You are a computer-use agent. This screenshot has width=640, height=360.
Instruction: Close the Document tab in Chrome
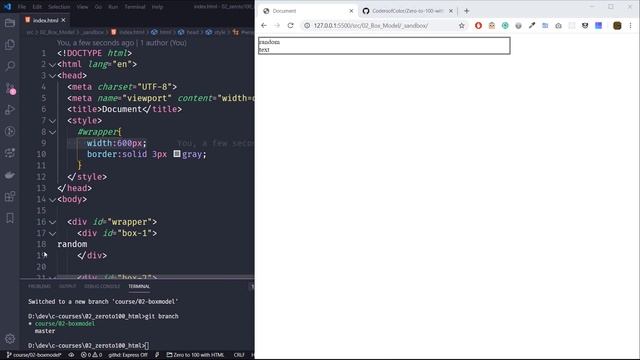tap(351, 11)
